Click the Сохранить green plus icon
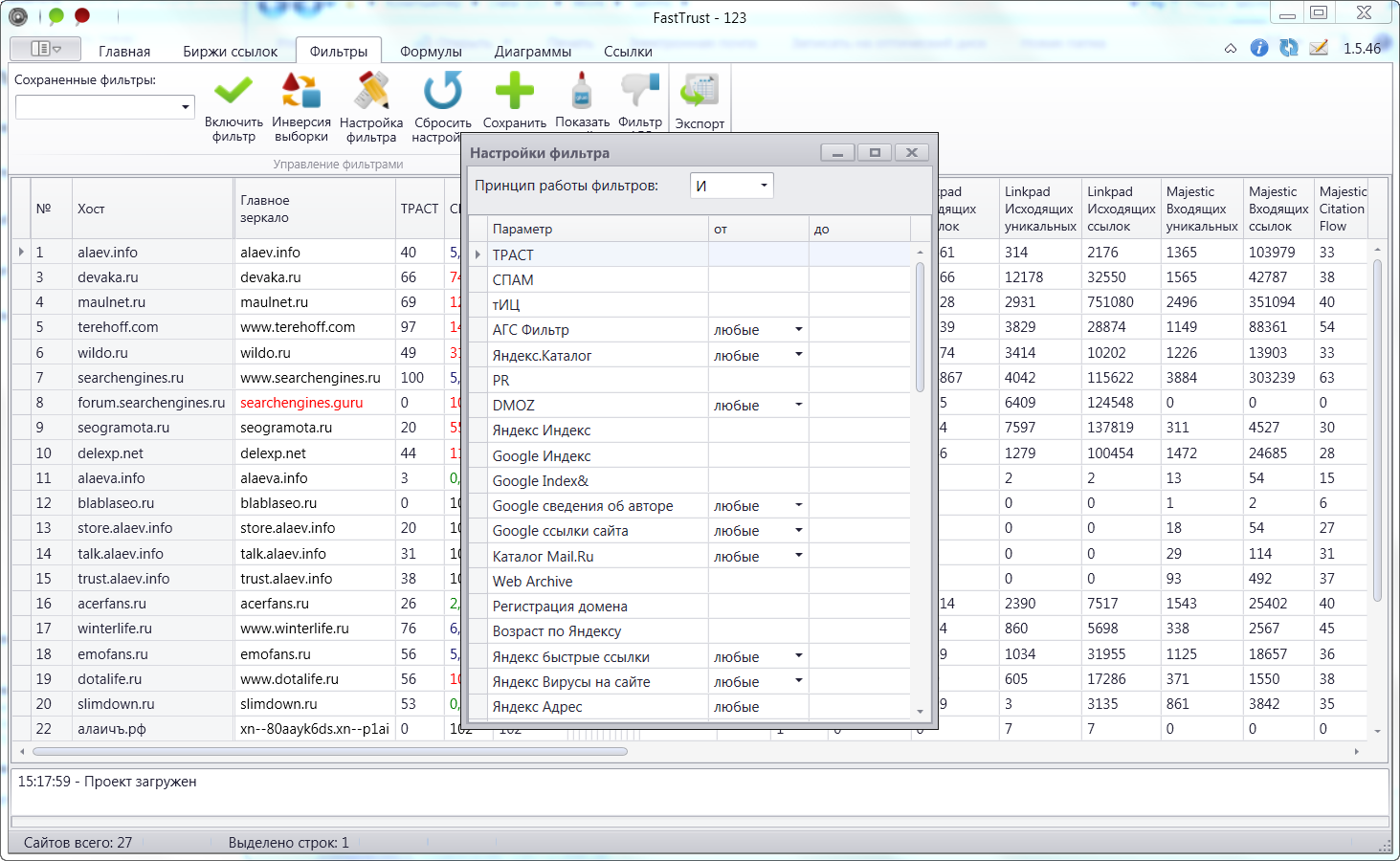 pos(514,93)
